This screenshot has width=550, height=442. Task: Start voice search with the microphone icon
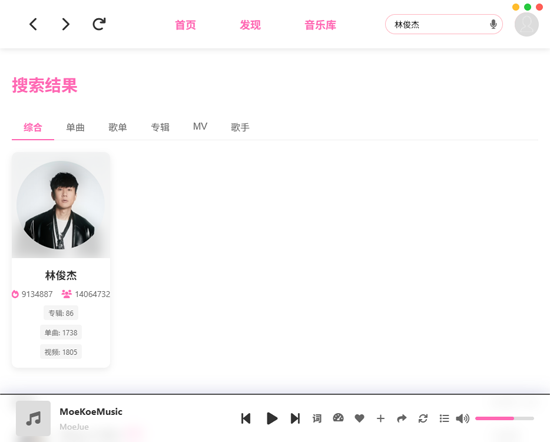pyautogui.click(x=493, y=24)
